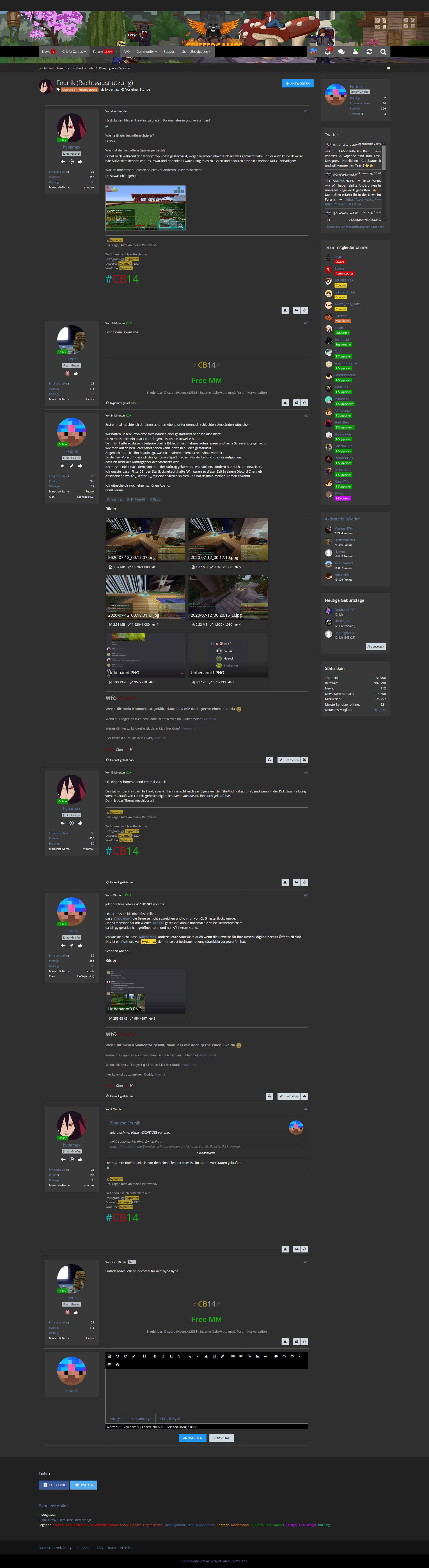Click the clock icon in editor toolbar
Screen dimensions: 429x1568
click(x=117, y=1365)
